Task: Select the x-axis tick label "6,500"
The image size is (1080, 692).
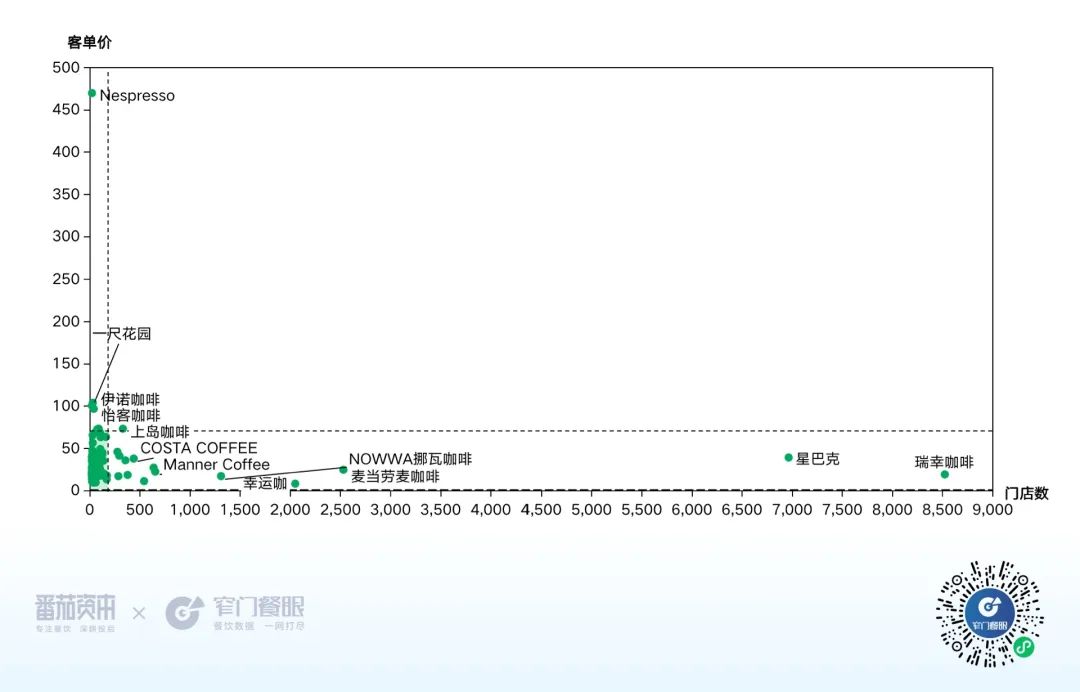Action: click(742, 510)
